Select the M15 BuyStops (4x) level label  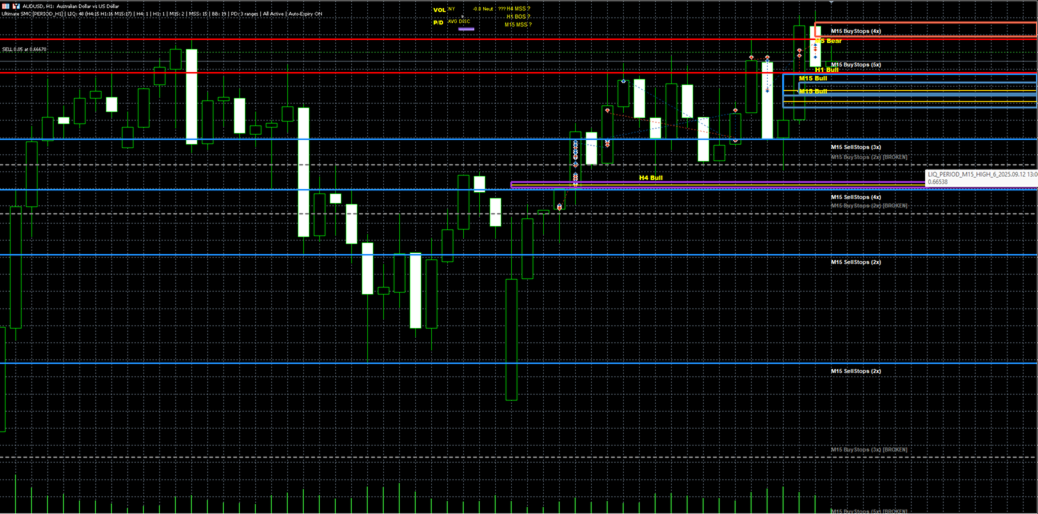[856, 31]
